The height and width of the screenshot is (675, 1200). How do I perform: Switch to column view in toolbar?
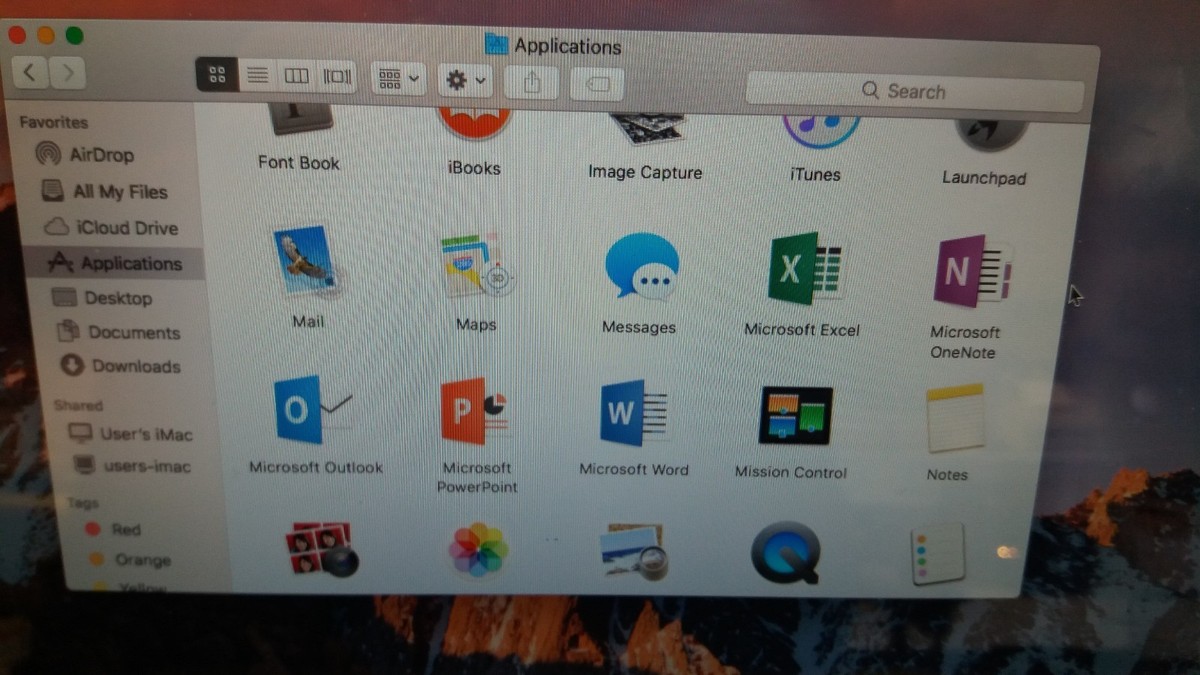[x=297, y=76]
